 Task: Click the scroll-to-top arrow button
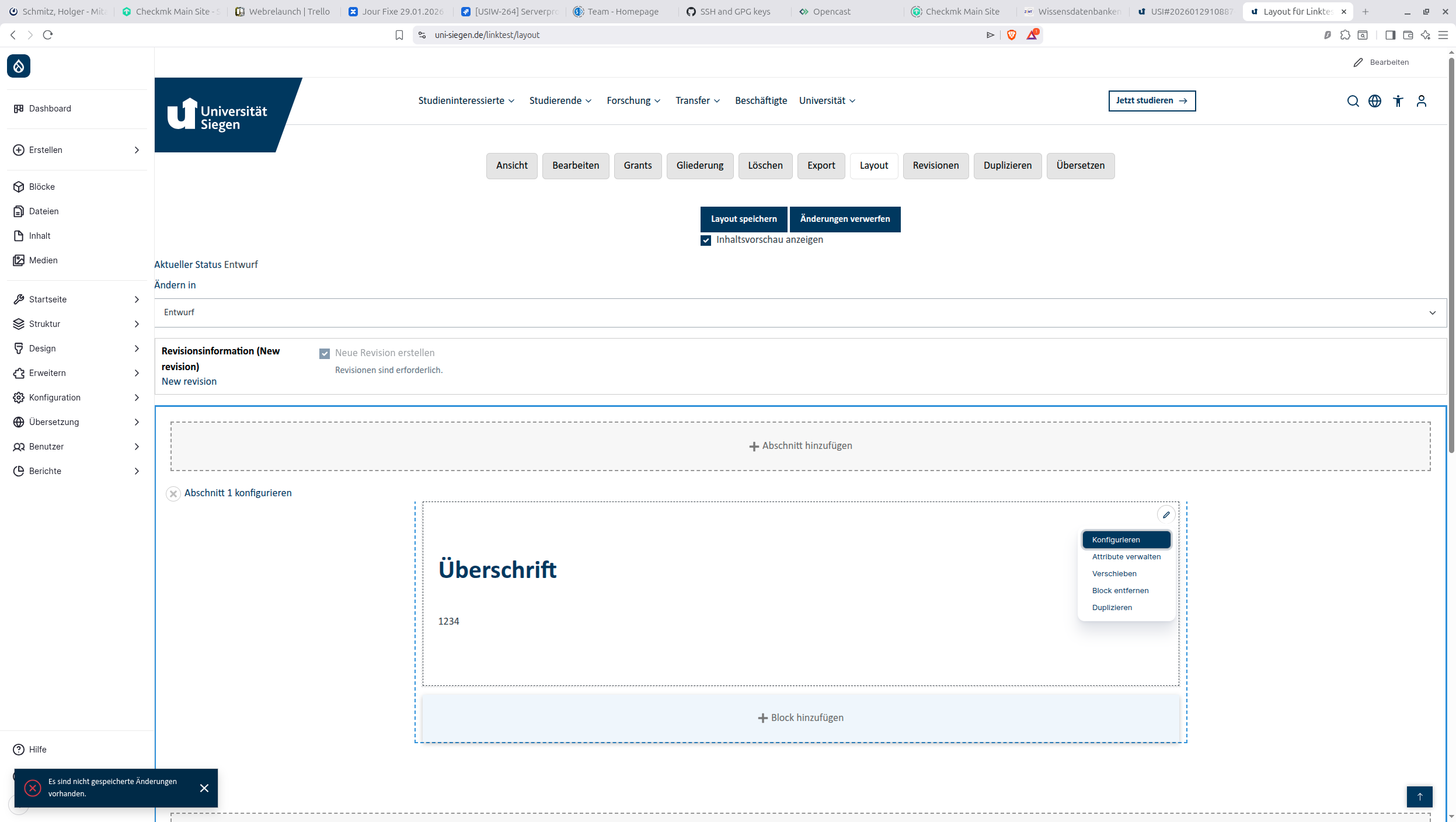click(x=1420, y=796)
